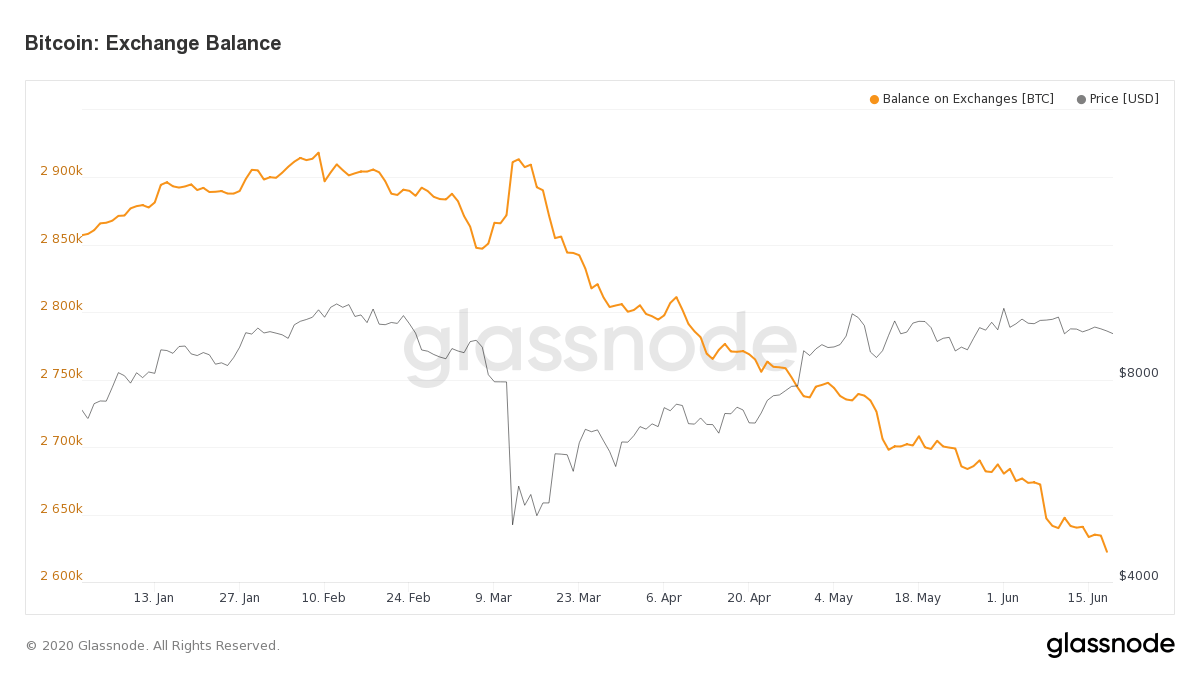Viewport: 1200px width, 675px height.
Task: Select the 6. Apr date label
Action: click(x=663, y=598)
